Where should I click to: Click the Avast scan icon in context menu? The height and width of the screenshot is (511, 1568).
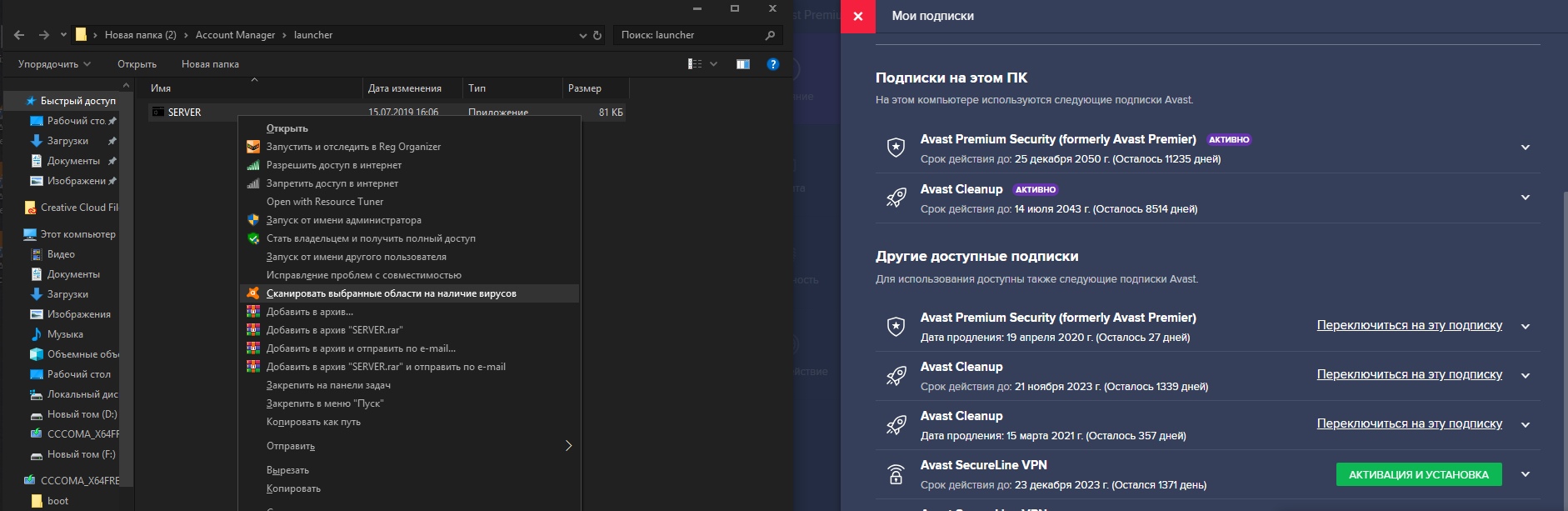click(253, 293)
